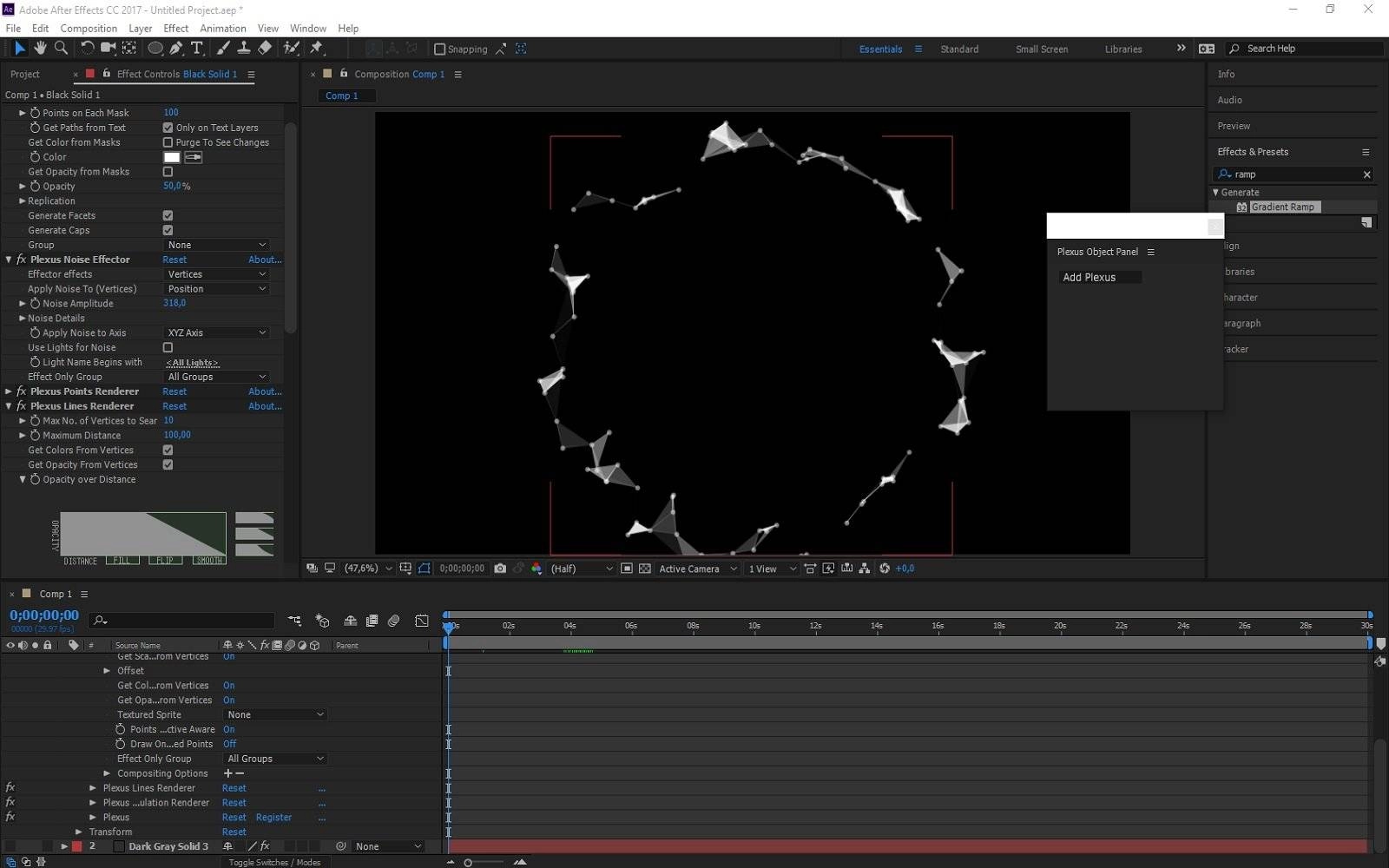This screenshot has height=868, width=1389.
Task: Open the Group dropdown set to None
Action: pyautogui.click(x=216, y=245)
